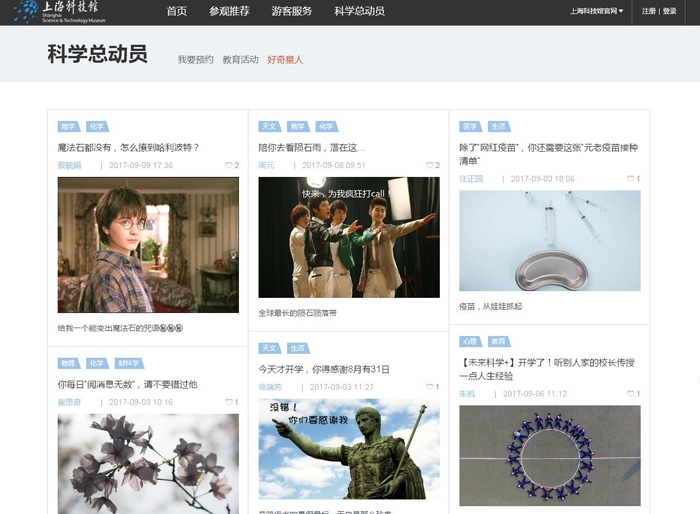Viewport: 700px width, 514px height.
Task: Like the 未来科学+ article heart icon
Action: coord(630,393)
